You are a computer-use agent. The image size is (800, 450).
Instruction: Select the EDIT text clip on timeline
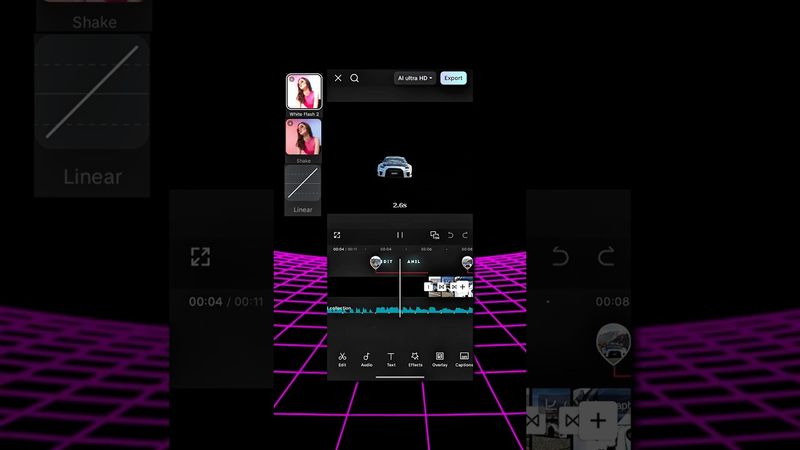tap(387, 262)
